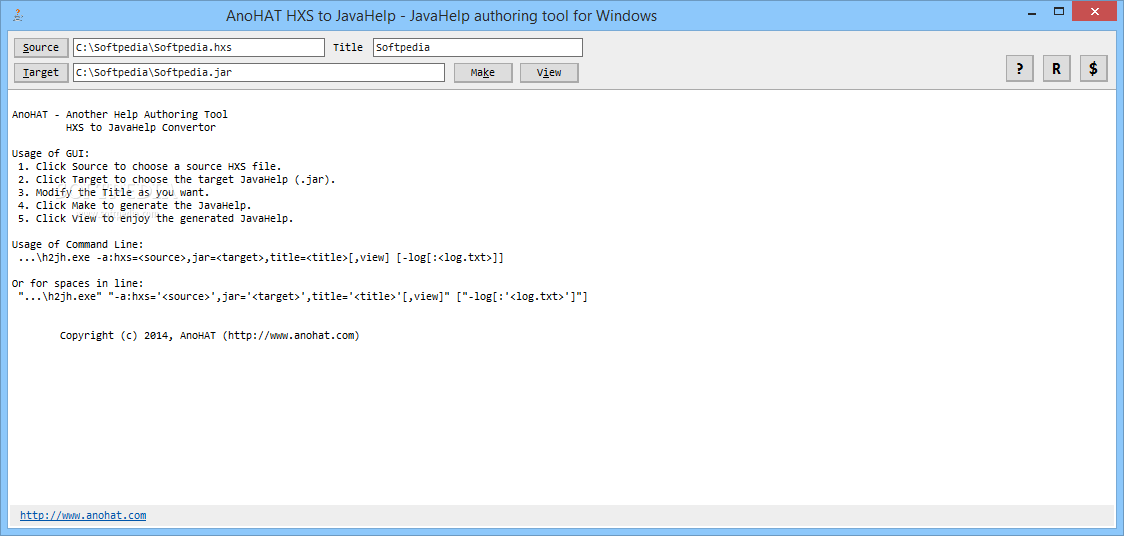Click line '2. Click Target to choose the target JavaHelp'
This screenshot has height=536, width=1124.
click(x=176, y=179)
